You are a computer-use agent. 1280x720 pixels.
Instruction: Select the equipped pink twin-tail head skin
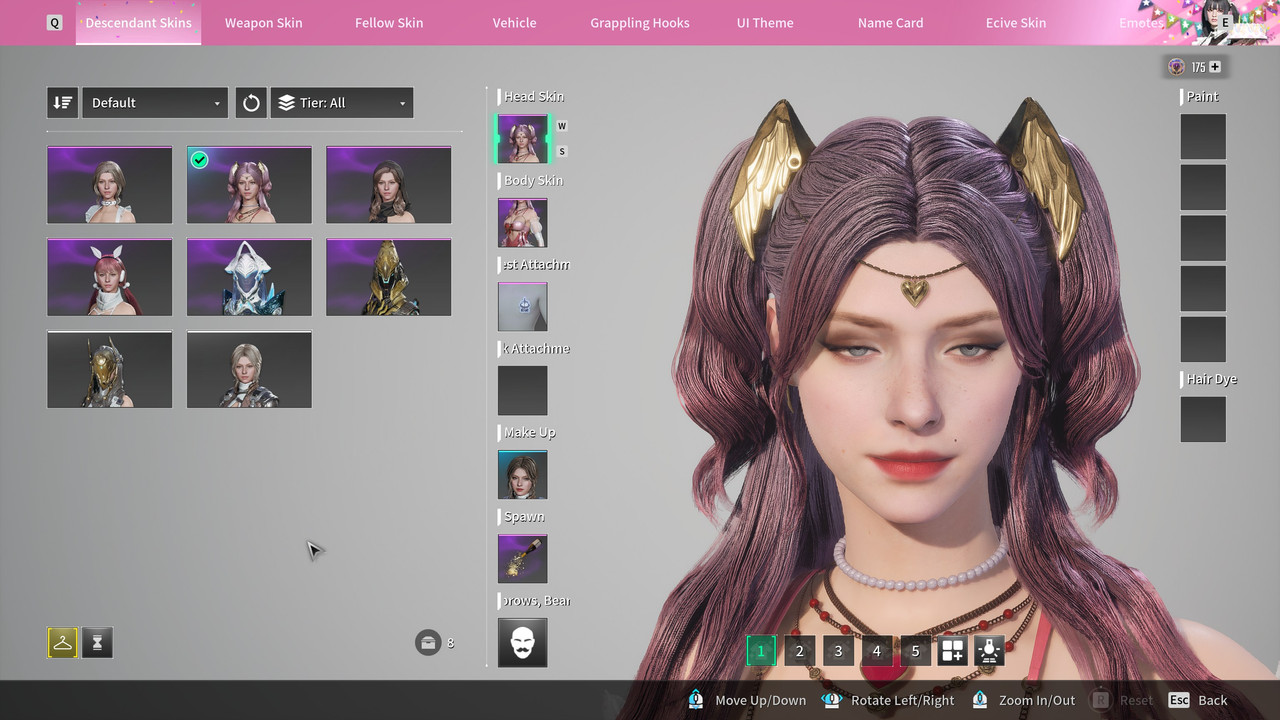[249, 185]
